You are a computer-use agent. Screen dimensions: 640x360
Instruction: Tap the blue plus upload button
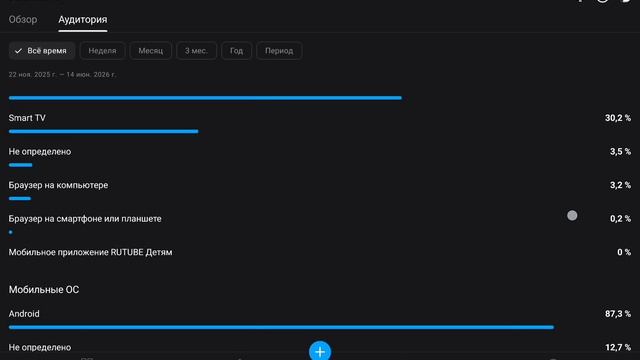click(x=320, y=351)
